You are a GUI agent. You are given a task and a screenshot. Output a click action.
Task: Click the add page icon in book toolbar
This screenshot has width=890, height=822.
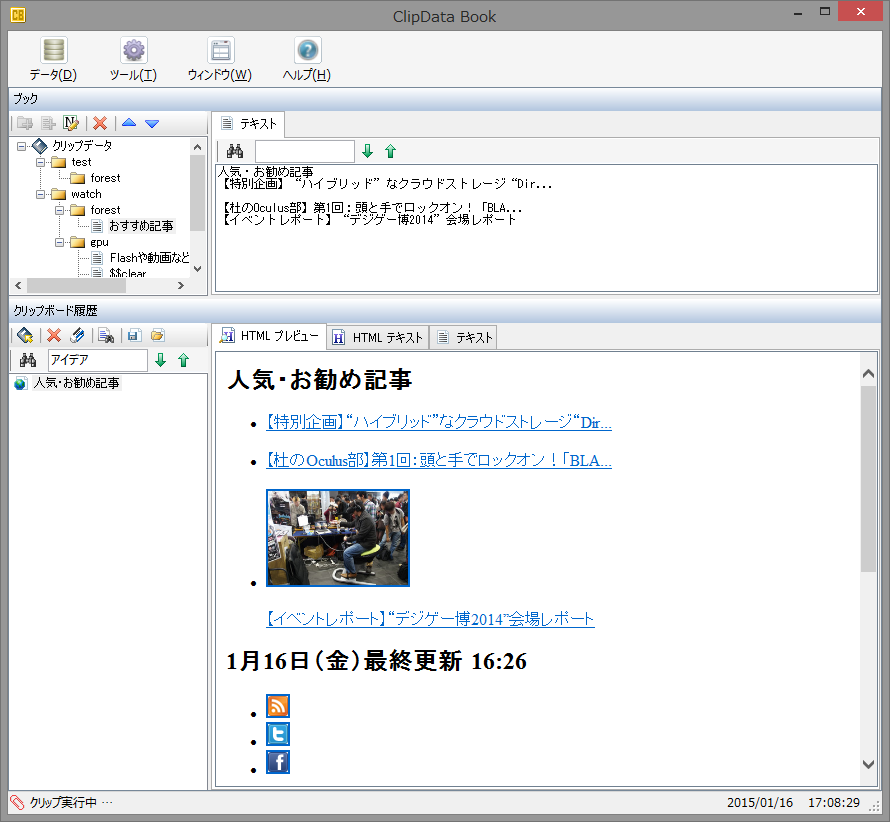click(48, 123)
